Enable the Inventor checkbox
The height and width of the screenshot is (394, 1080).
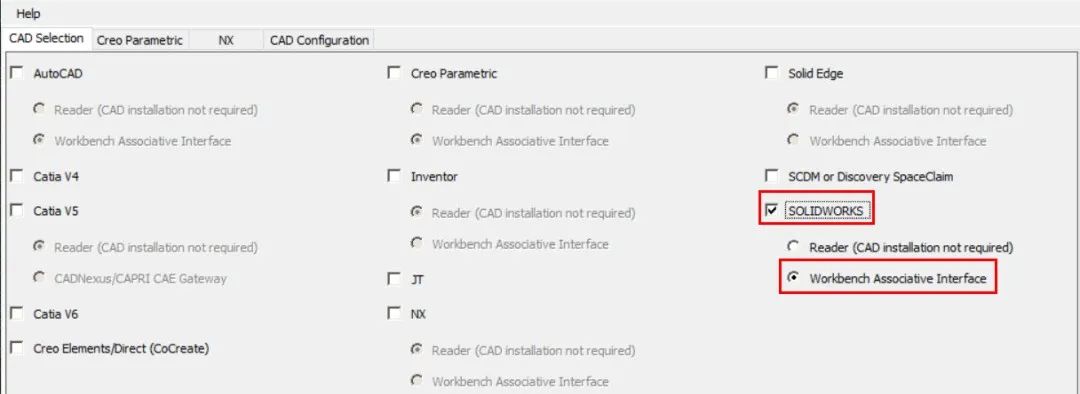pos(394,176)
